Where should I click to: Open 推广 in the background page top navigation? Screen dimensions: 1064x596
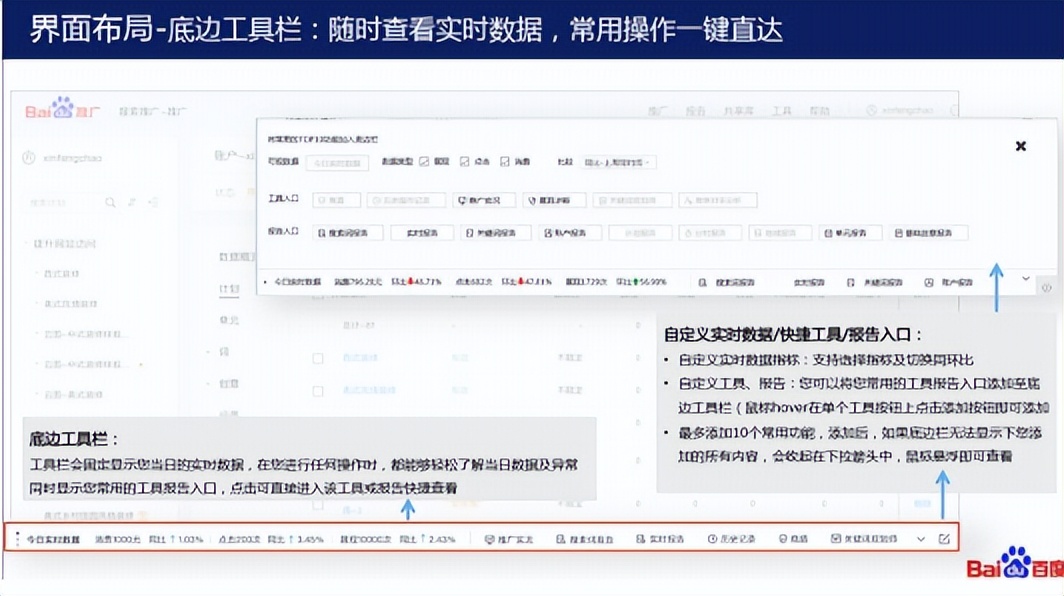[x=658, y=111]
